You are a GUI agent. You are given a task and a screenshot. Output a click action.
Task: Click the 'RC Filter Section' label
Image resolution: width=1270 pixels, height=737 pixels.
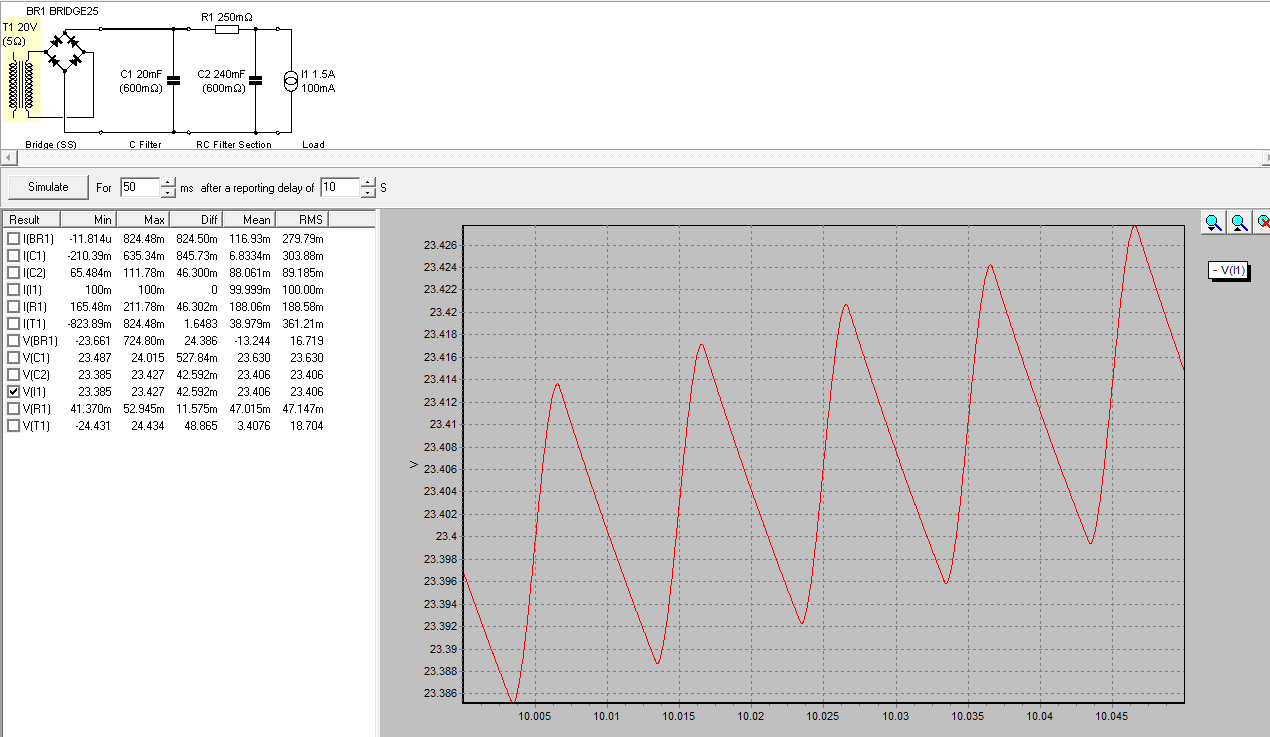click(234, 145)
